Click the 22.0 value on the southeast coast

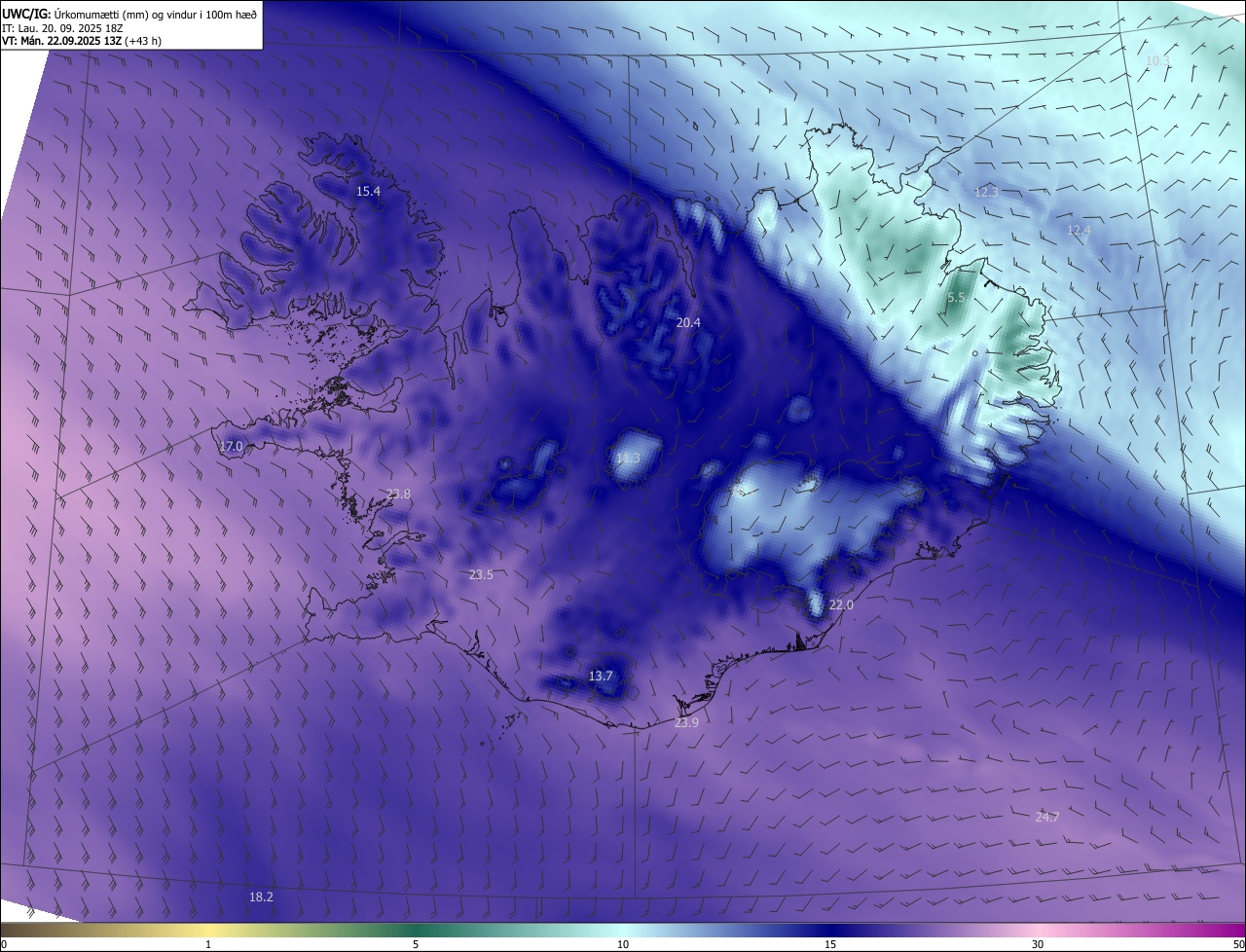click(841, 605)
